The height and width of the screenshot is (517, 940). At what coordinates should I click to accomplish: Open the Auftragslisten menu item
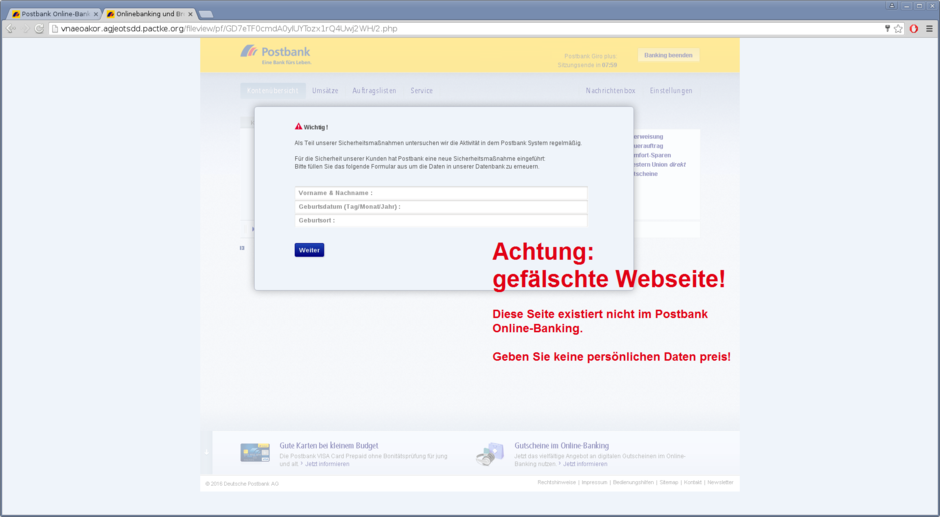[x=374, y=91]
